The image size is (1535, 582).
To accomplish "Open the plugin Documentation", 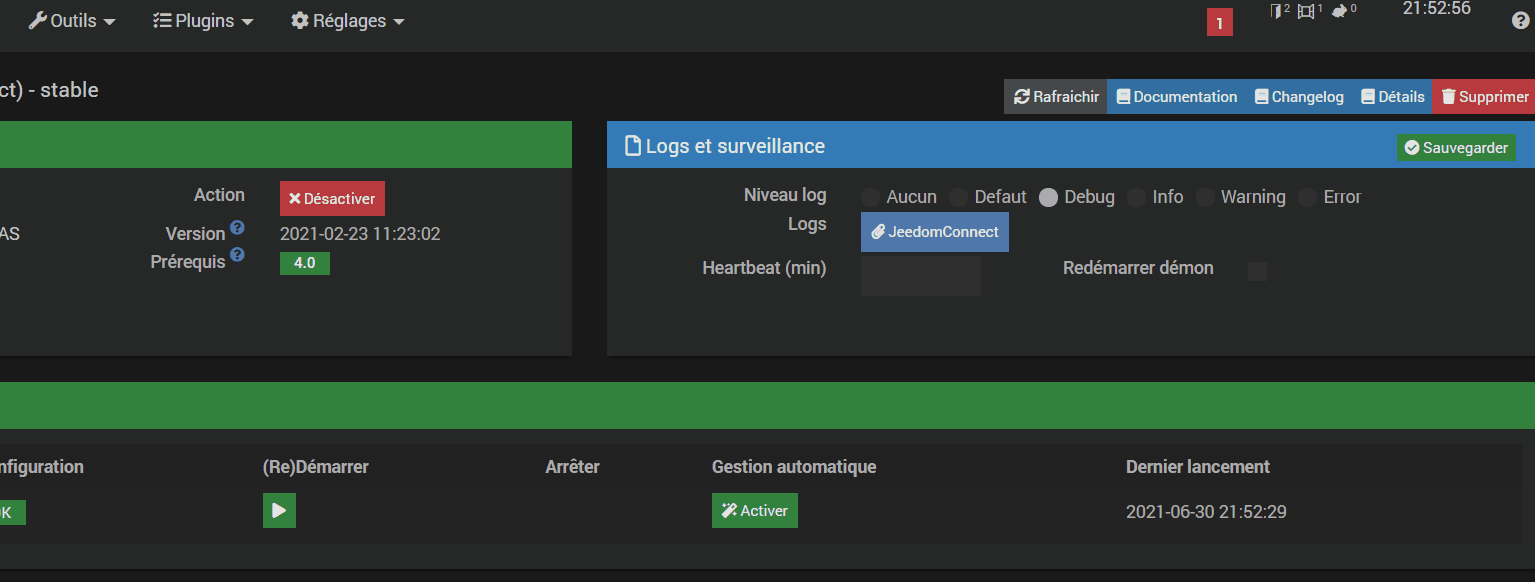I will (x=1177, y=97).
